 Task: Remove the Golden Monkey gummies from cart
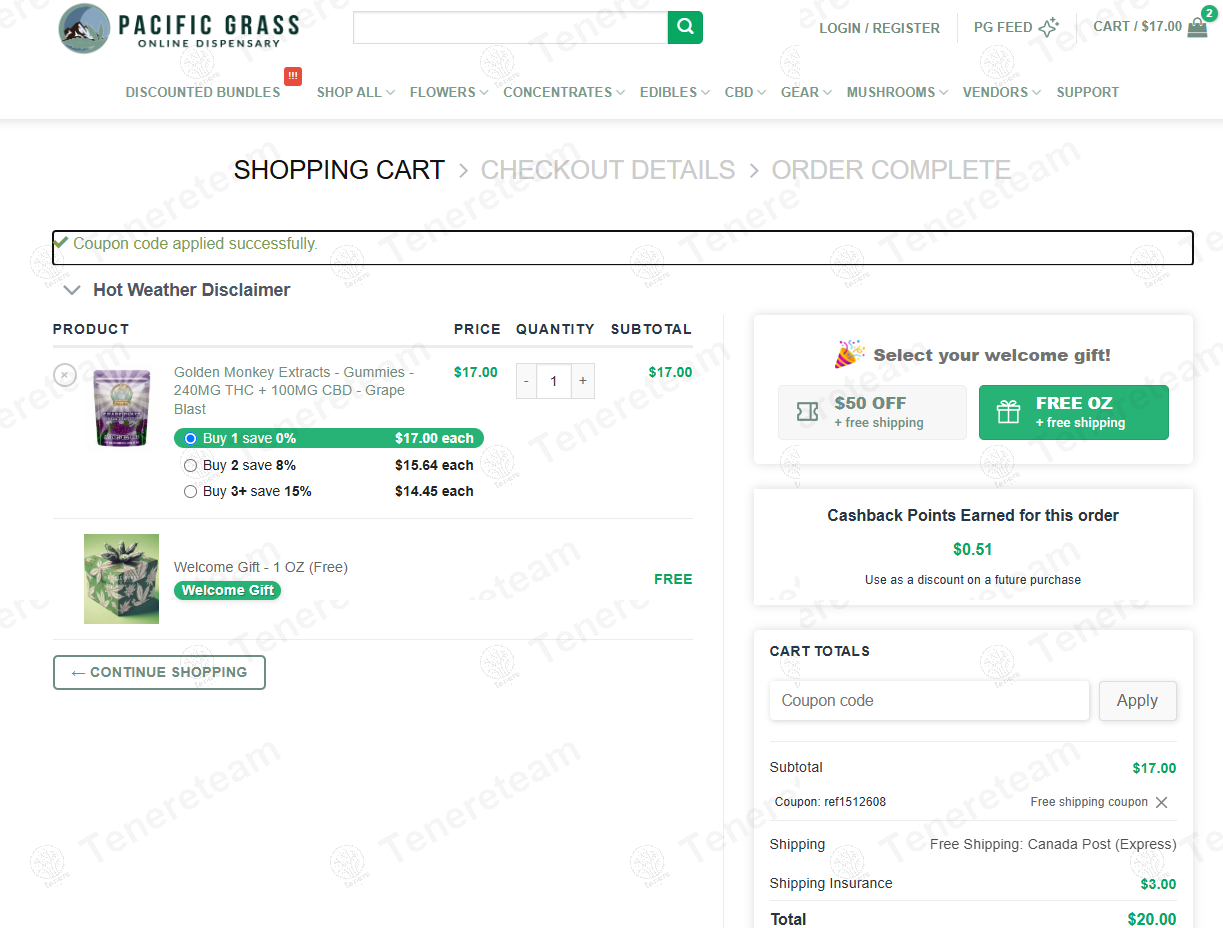[x=65, y=375]
